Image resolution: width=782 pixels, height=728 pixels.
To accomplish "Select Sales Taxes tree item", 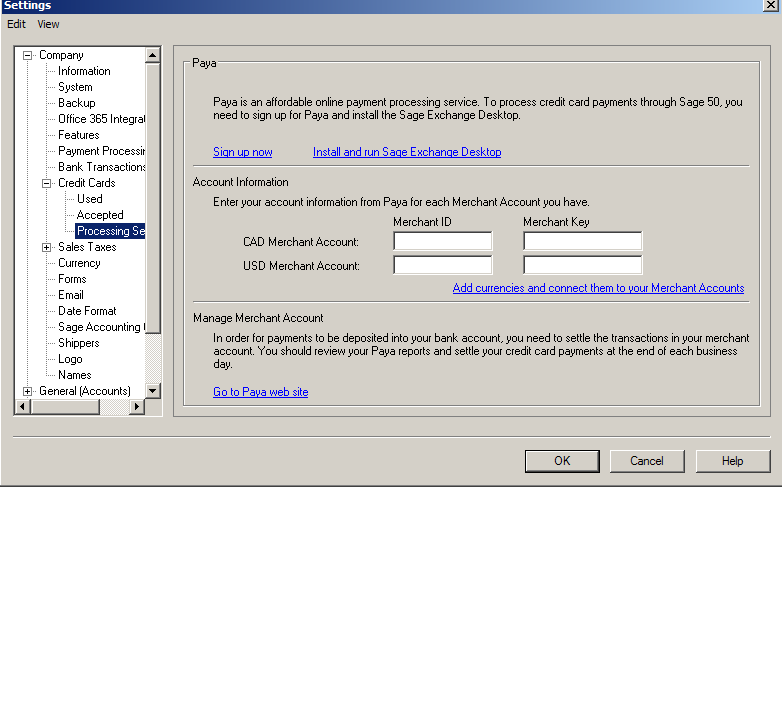I will [87, 247].
